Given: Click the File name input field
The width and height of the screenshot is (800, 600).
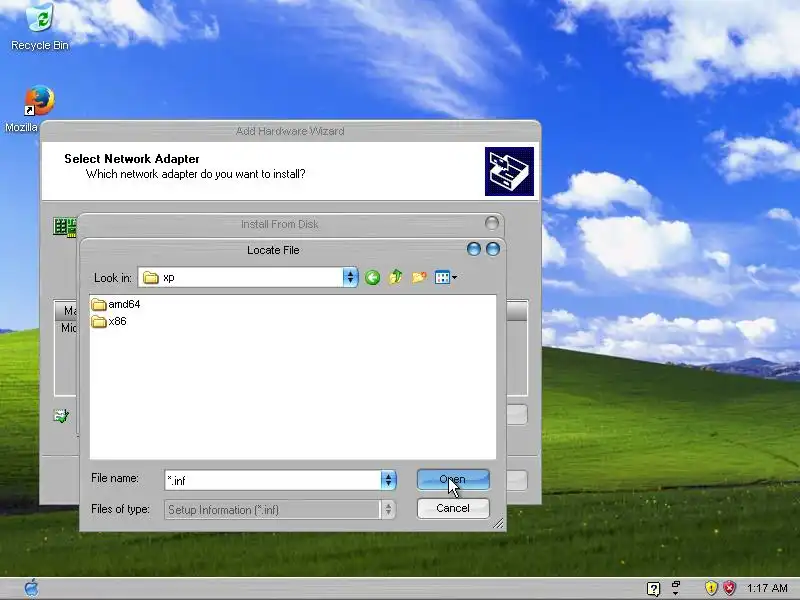Looking at the screenshot, I should point(273,480).
